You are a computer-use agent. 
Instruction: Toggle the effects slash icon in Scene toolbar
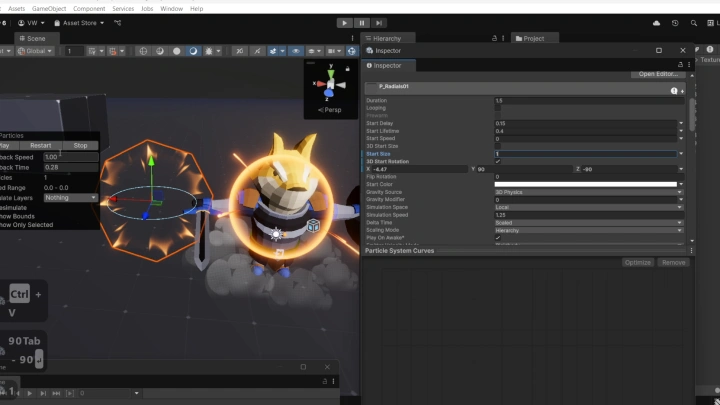click(257, 51)
